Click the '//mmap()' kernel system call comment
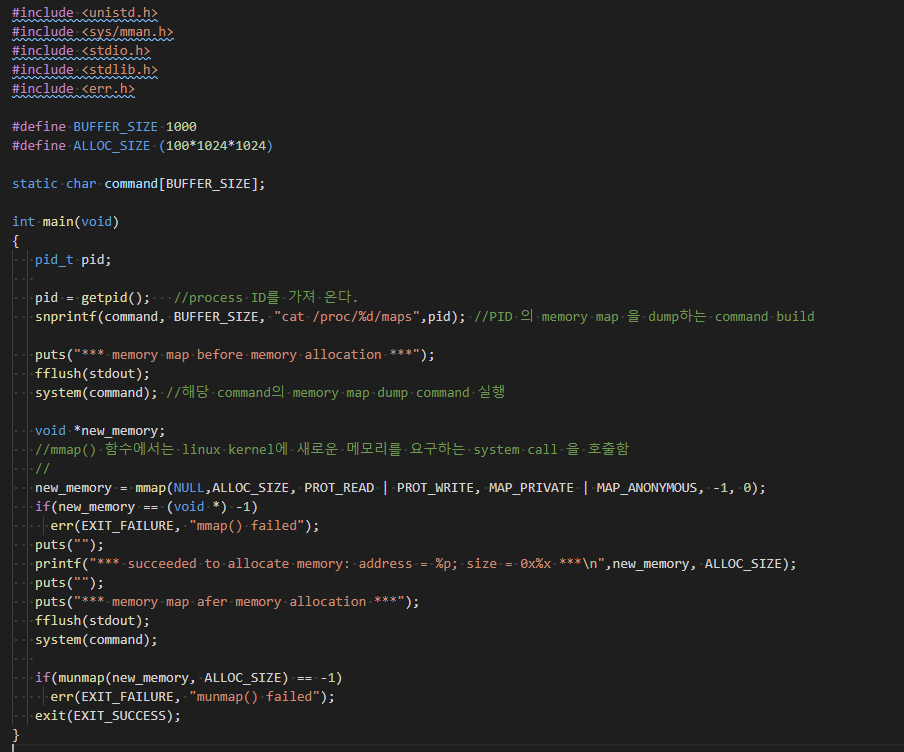 coord(332,450)
